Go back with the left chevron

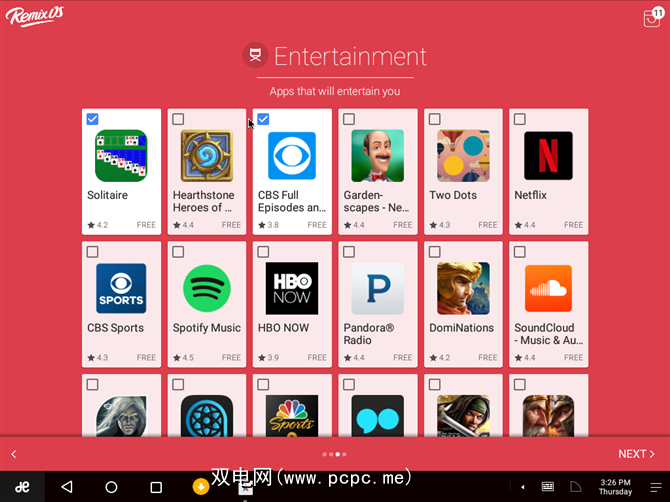[x=14, y=454]
